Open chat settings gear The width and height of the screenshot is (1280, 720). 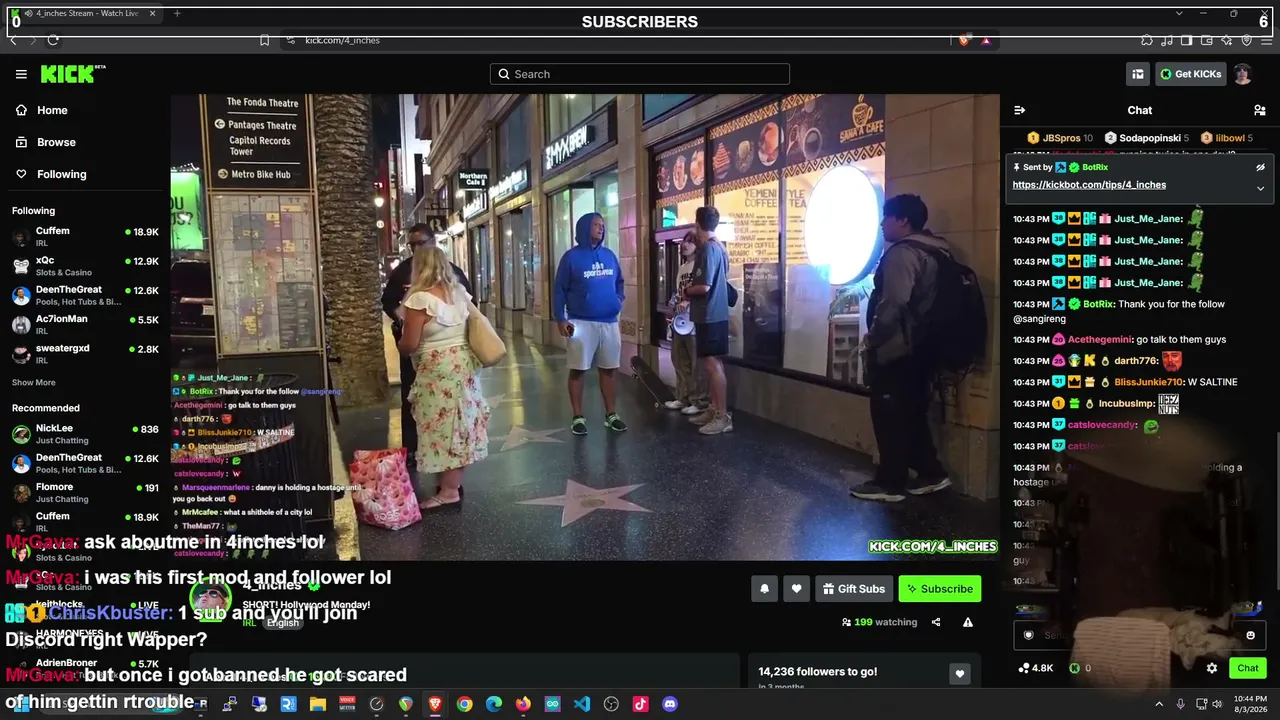(x=1212, y=668)
